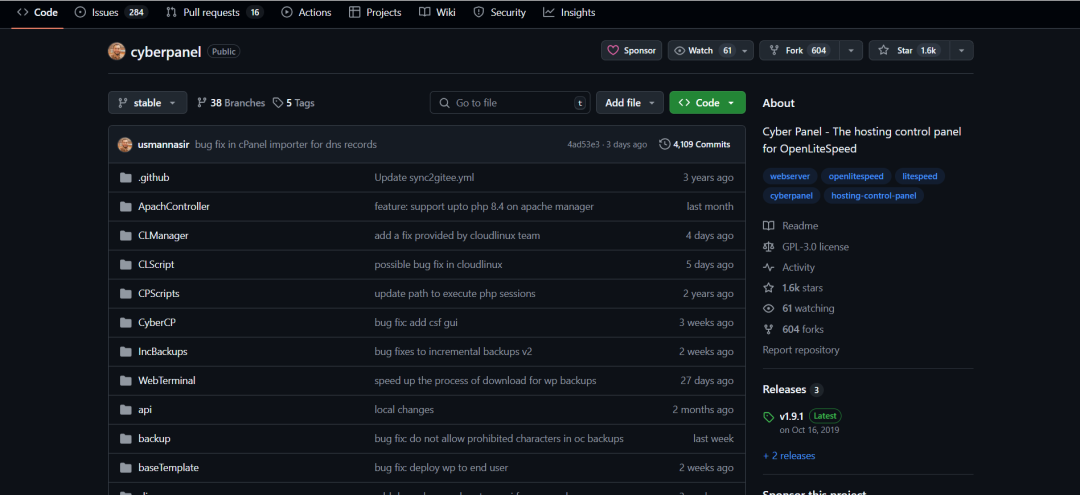Screen dimensions: 1080x495
Task: Select the cyberpanel topic tag
Action: tap(791, 196)
